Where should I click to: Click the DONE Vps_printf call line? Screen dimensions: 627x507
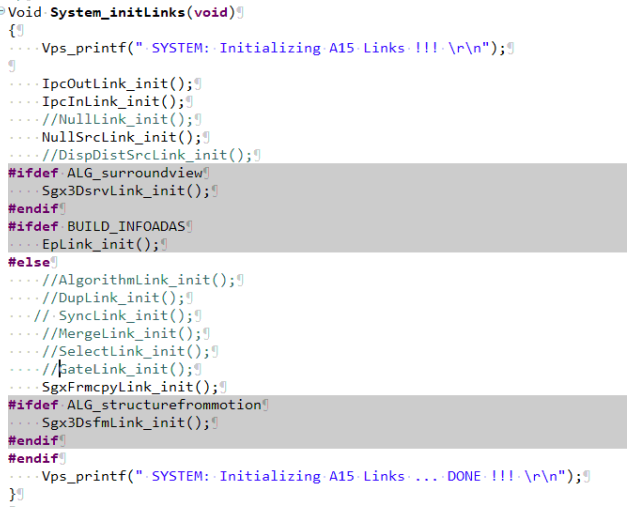click(x=312, y=476)
